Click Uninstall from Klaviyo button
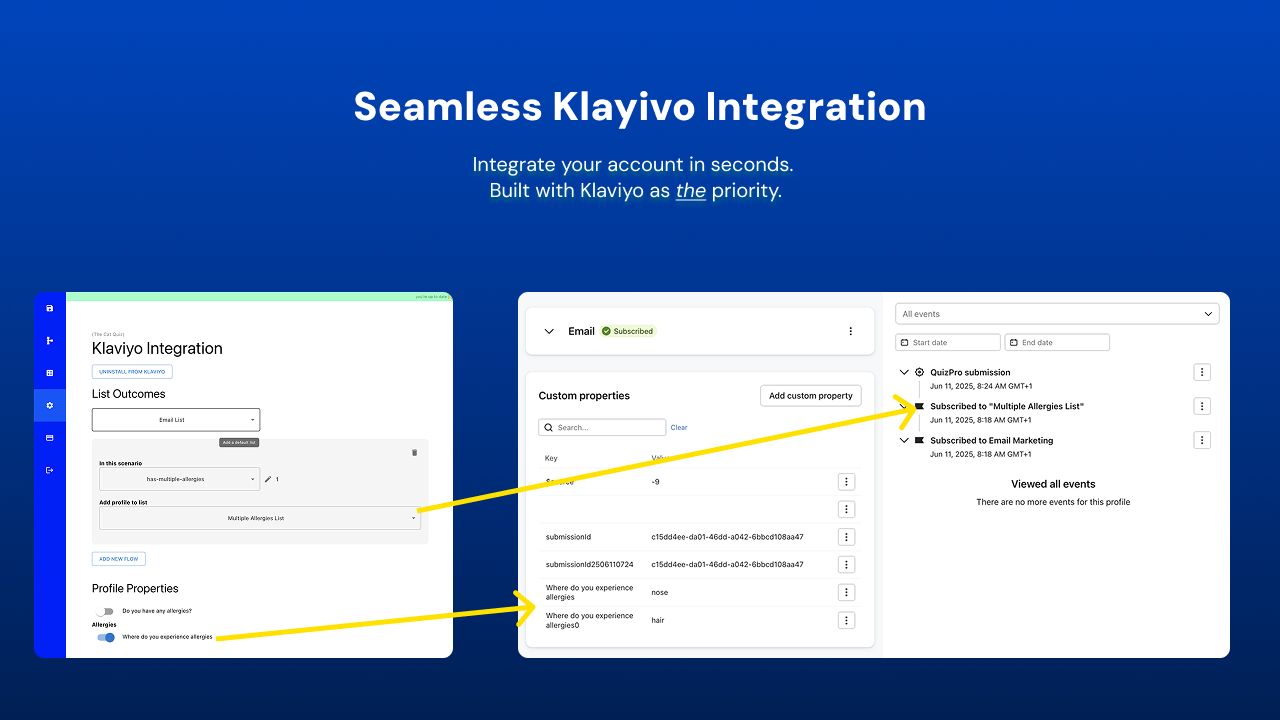 pos(132,372)
